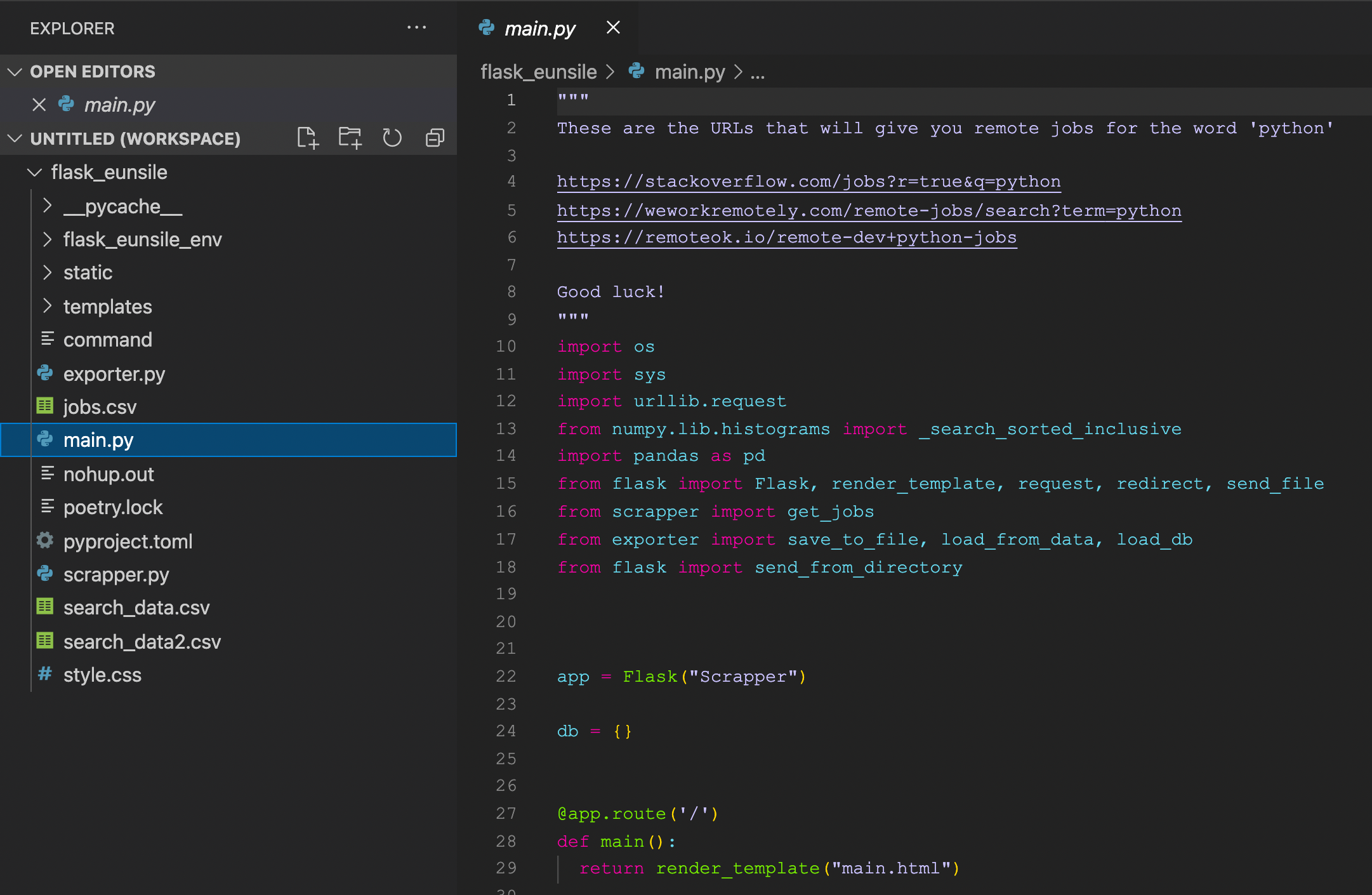Viewport: 1372px width, 895px height.
Task: Click the New Folder icon in workspace header
Action: [350, 138]
